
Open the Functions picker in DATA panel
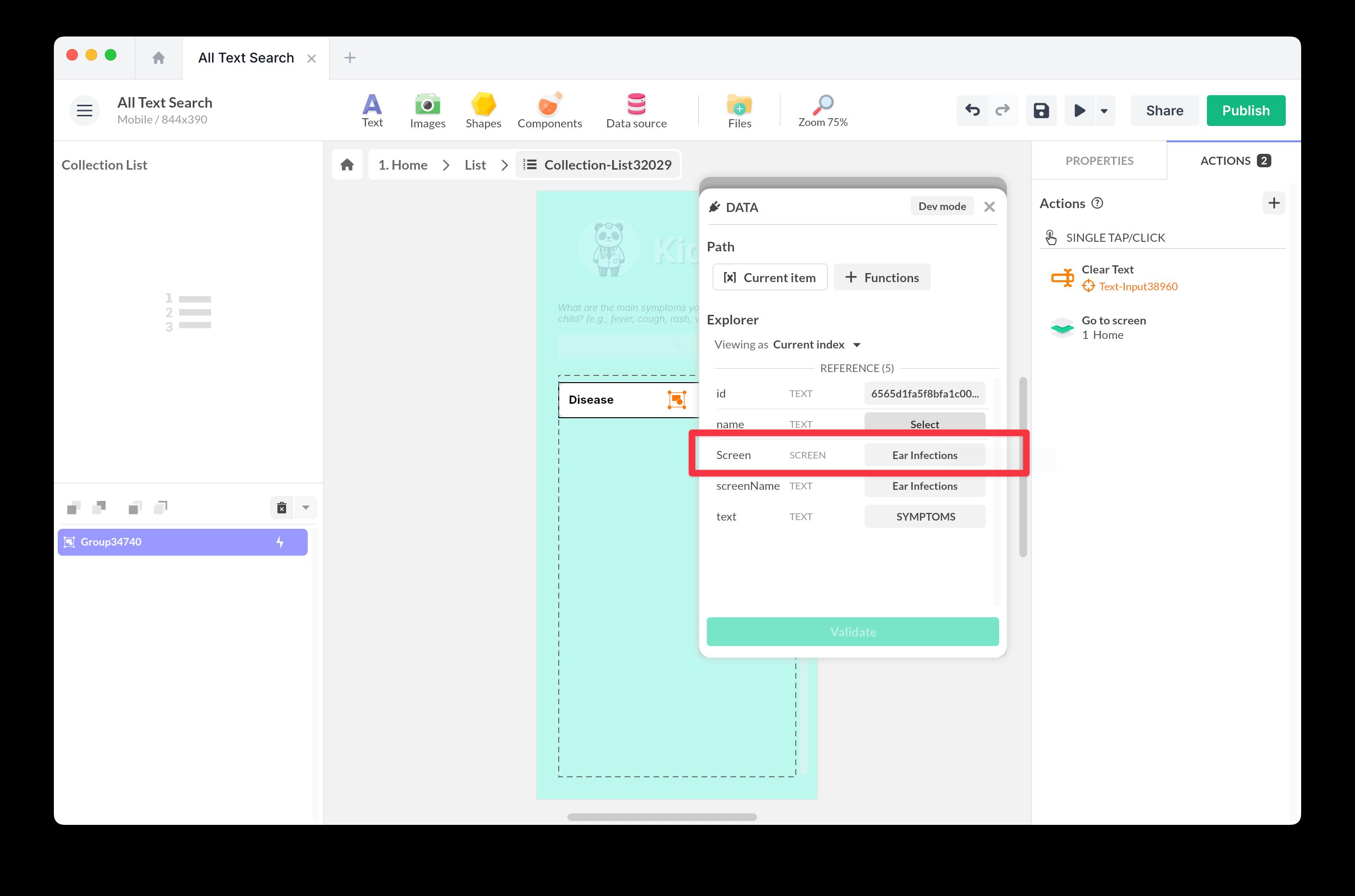882,277
